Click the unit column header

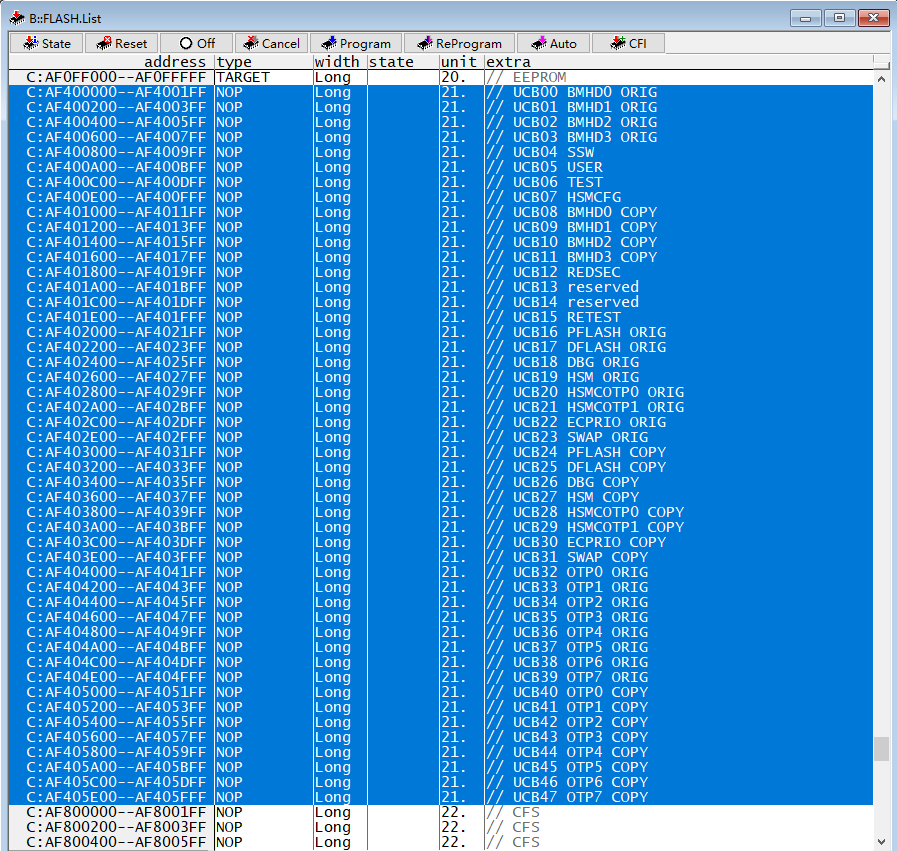(x=461, y=62)
